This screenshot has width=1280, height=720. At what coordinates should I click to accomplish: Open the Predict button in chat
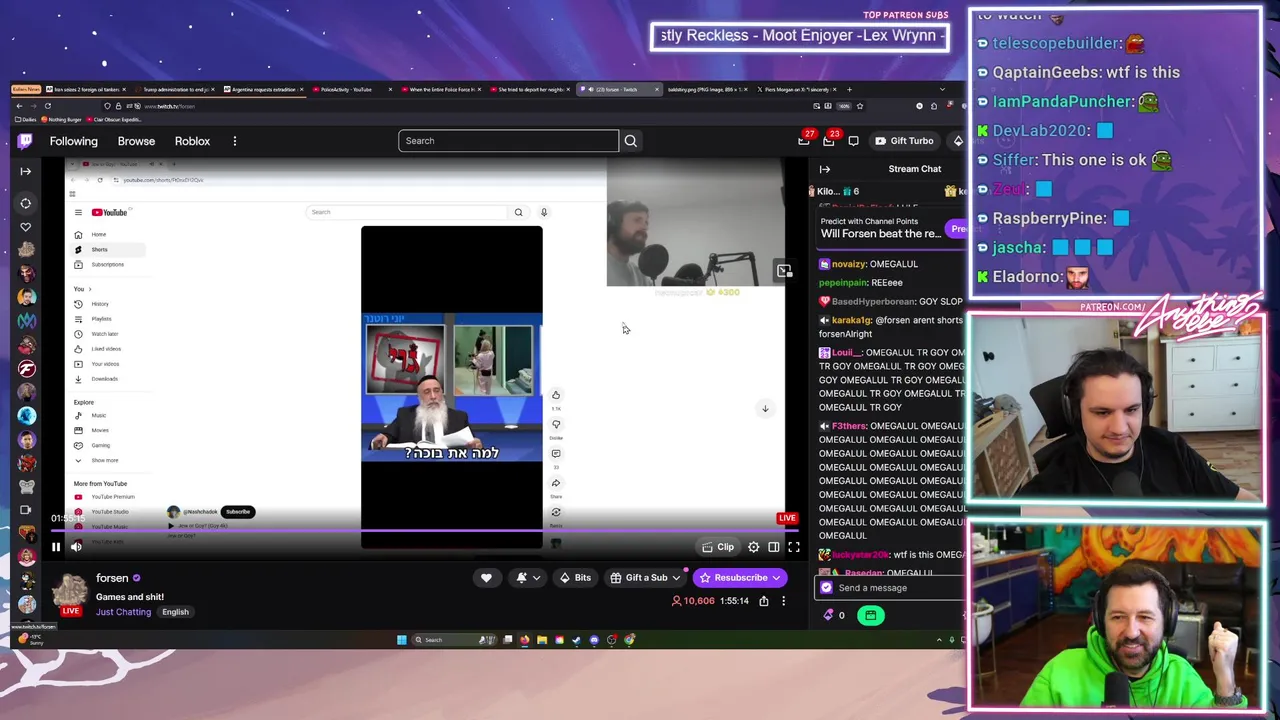[x=958, y=229]
